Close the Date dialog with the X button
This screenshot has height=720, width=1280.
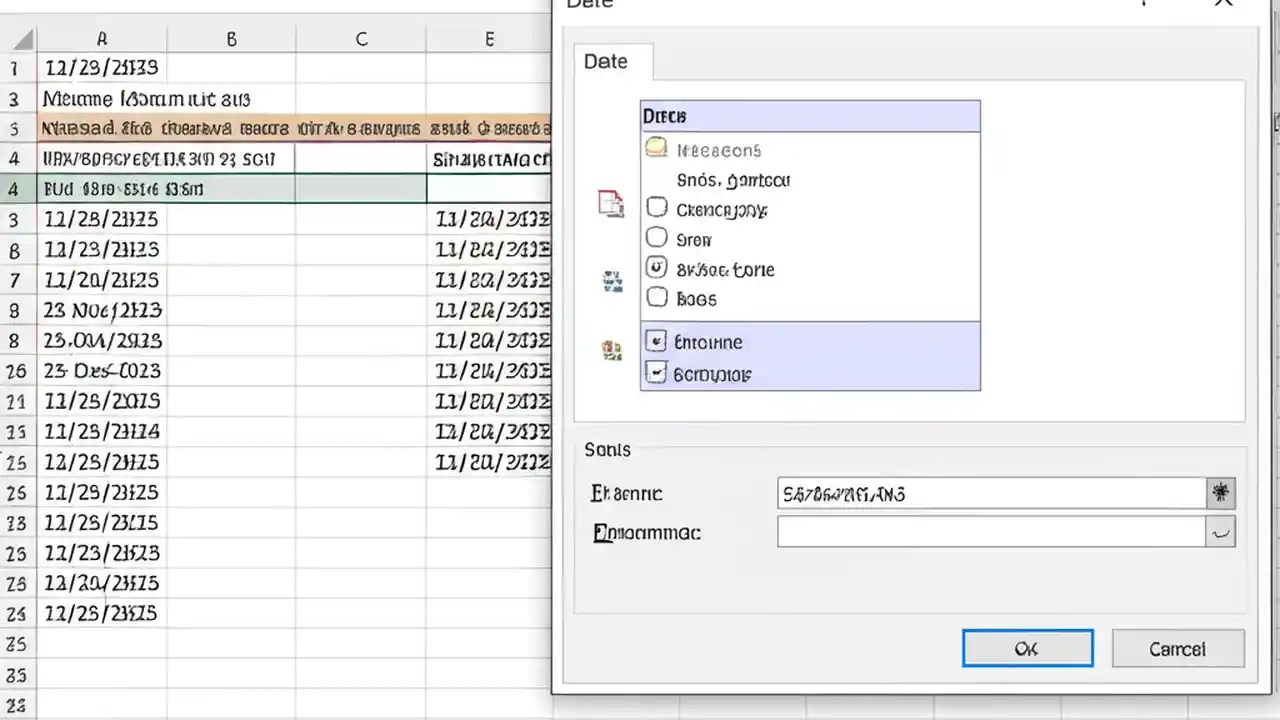[1224, 5]
